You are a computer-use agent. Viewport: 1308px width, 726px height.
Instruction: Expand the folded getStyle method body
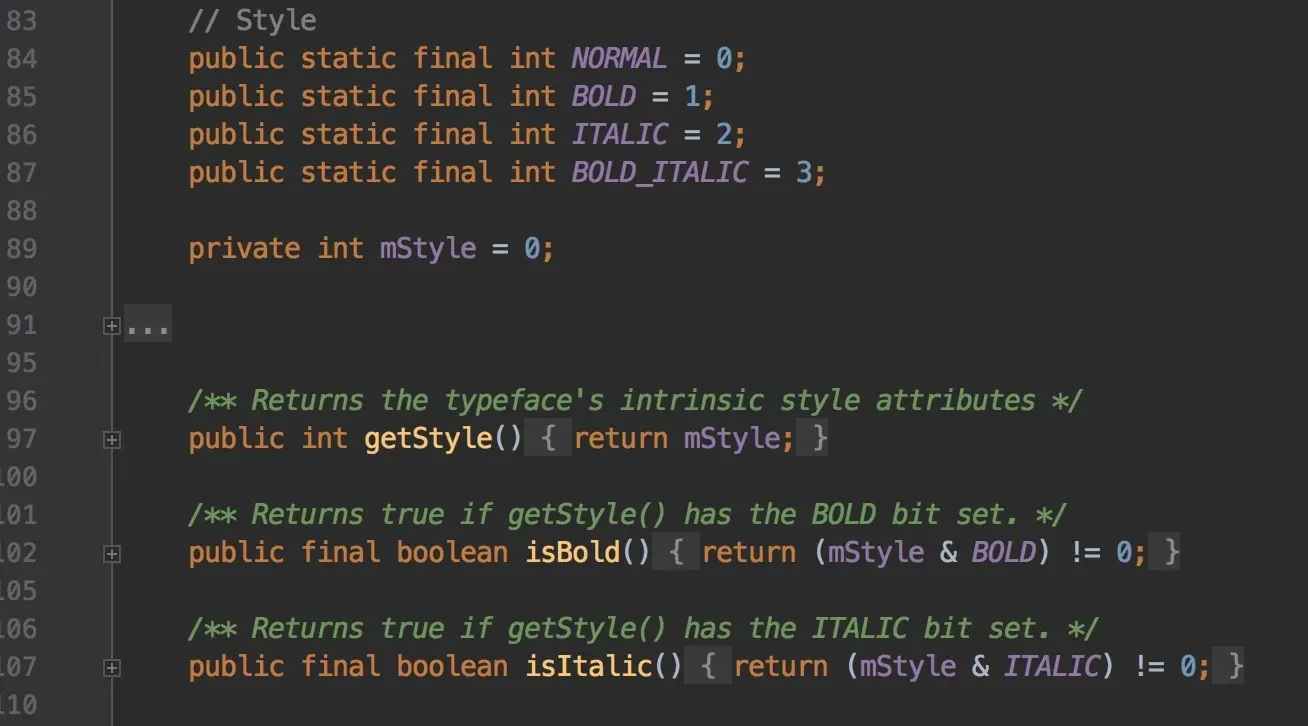pos(112,438)
